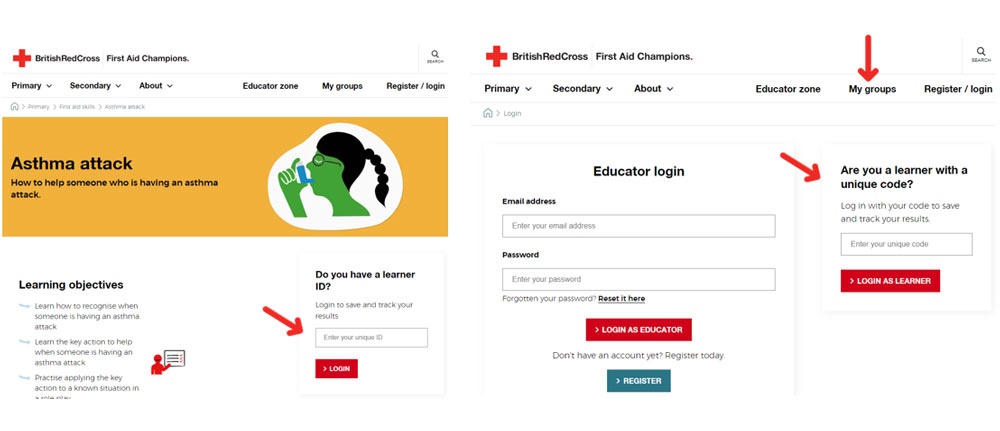Viewport: 1000px width, 431px height.
Task: Focus the Enter your unique ID field
Action: [x=371, y=337]
